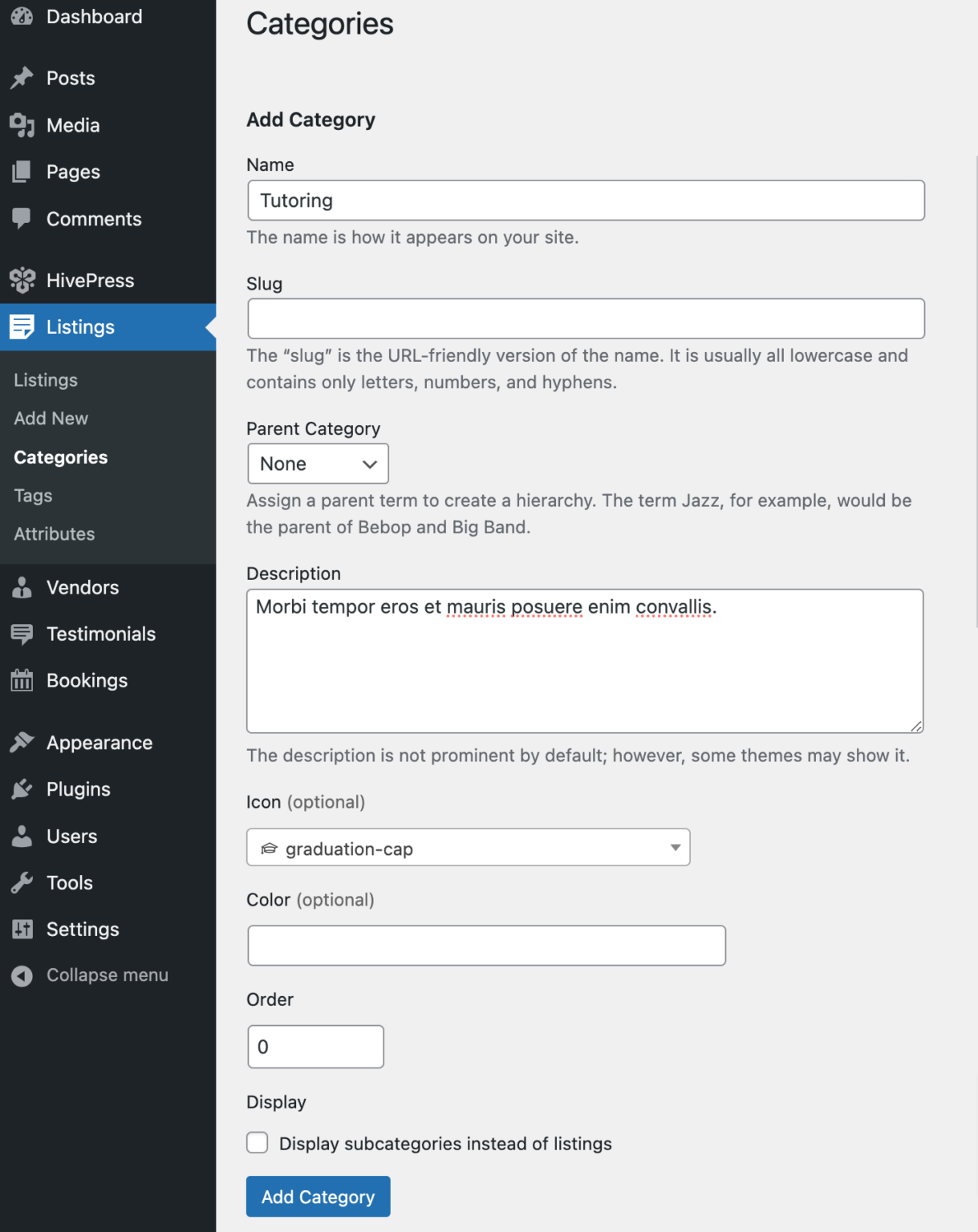Open Add New under Listings

(x=51, y=418)
